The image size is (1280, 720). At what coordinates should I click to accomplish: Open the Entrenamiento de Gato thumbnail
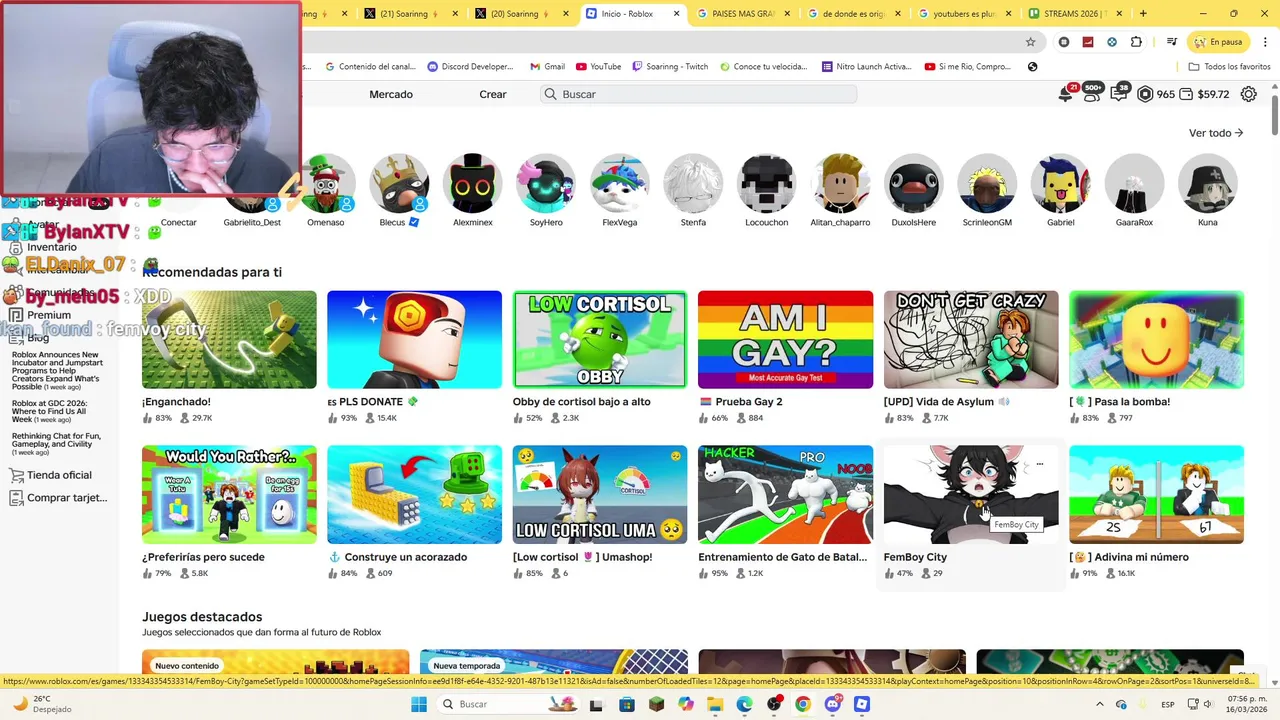(785, 494)
